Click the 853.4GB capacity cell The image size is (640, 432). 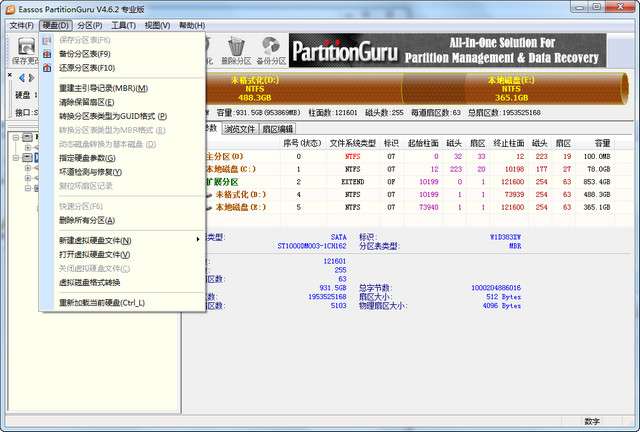coord(597,182)
